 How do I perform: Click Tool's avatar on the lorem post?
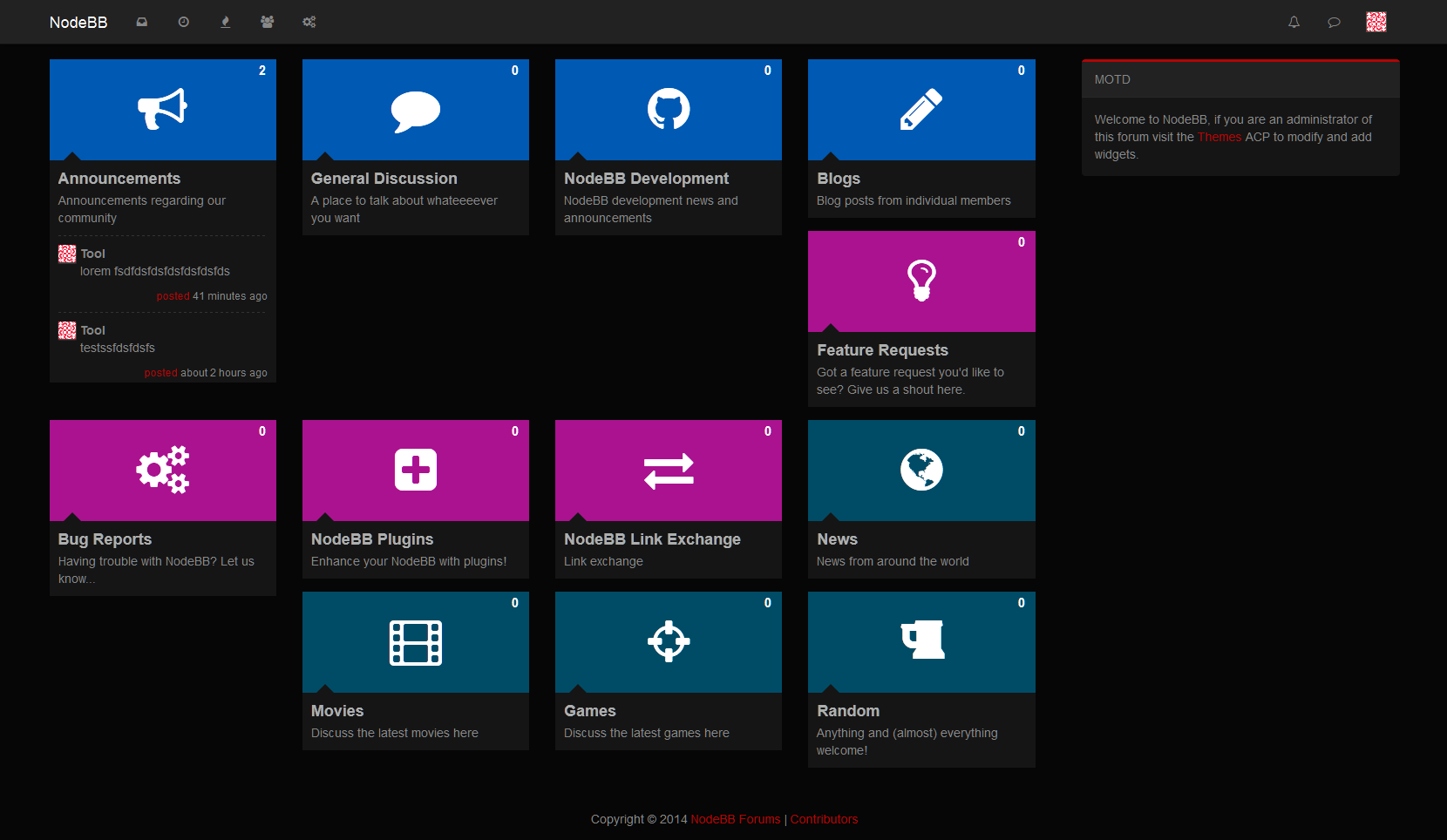click(67, 254)
